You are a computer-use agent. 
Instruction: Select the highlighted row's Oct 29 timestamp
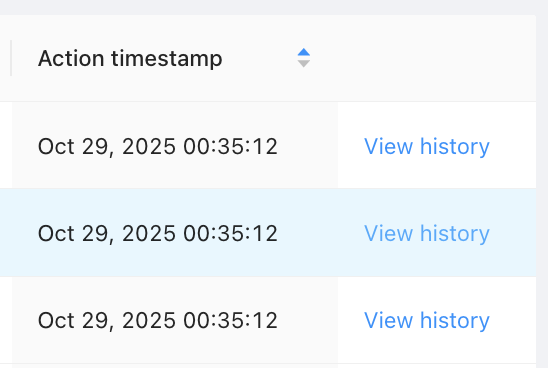[158, 233]
